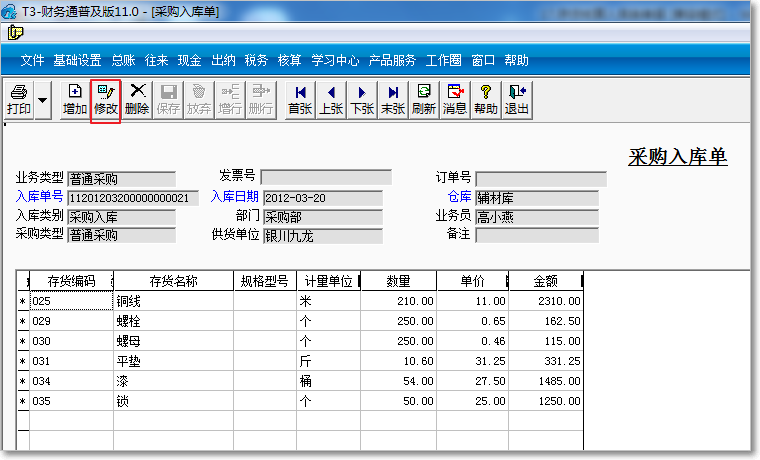
Task: Open the 核算 menu
Action: pyautogui.click(x=289, y=61)
